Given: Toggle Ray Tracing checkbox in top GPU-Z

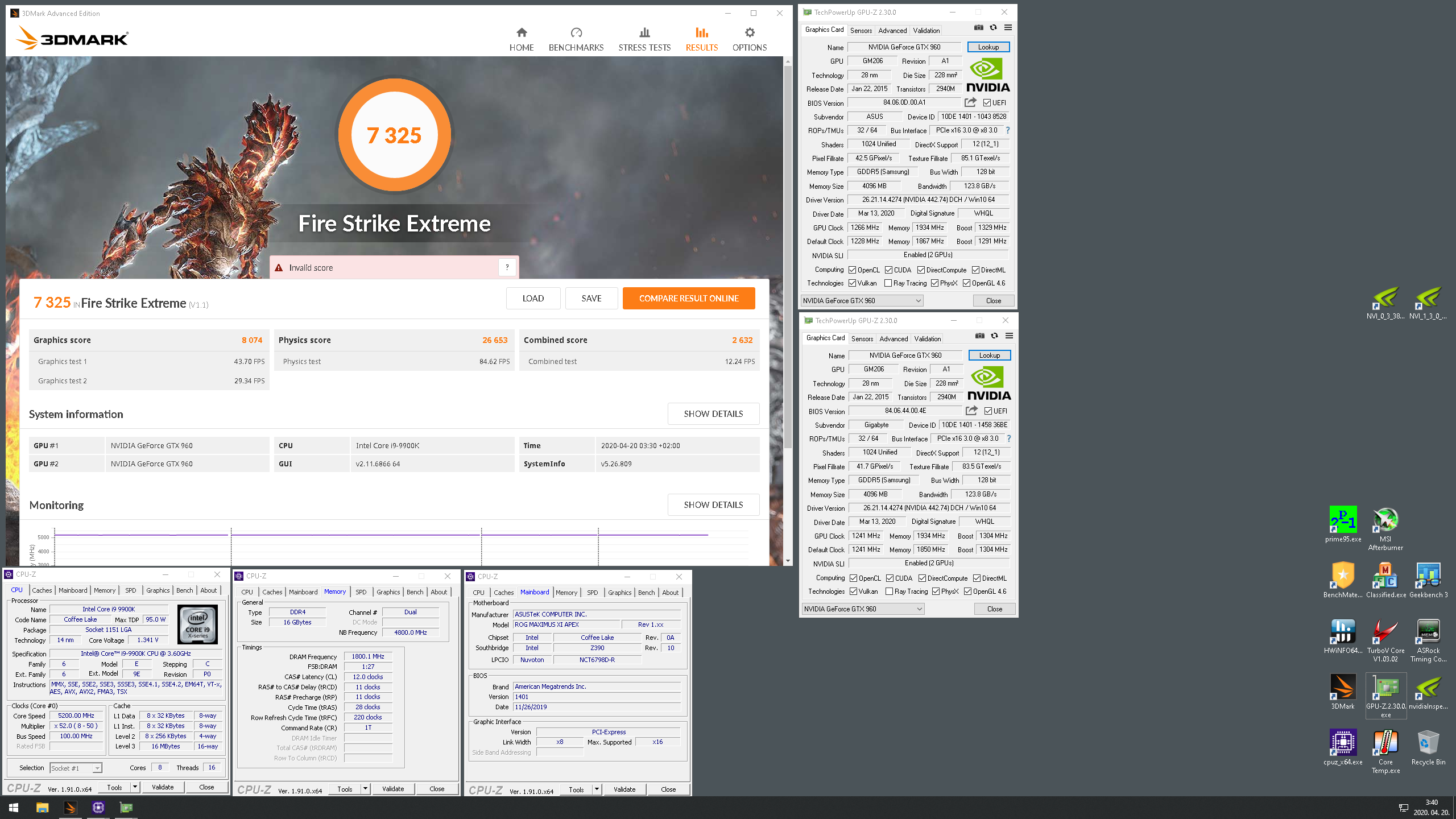Looking at the screenshot, I should point(888,283).
